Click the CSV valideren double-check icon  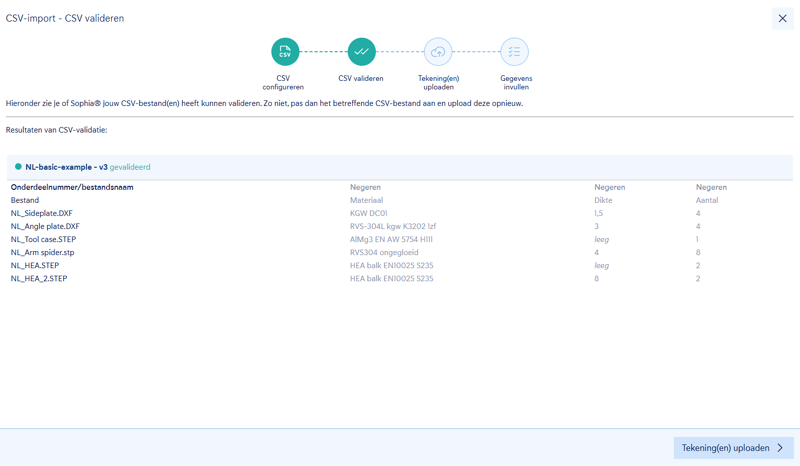point(361,52)
